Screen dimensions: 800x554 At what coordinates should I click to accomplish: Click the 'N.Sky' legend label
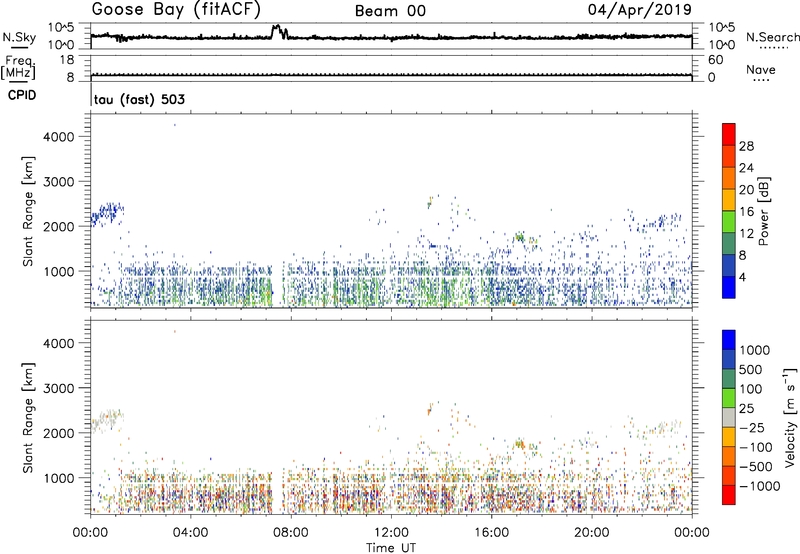click(19, 37)
